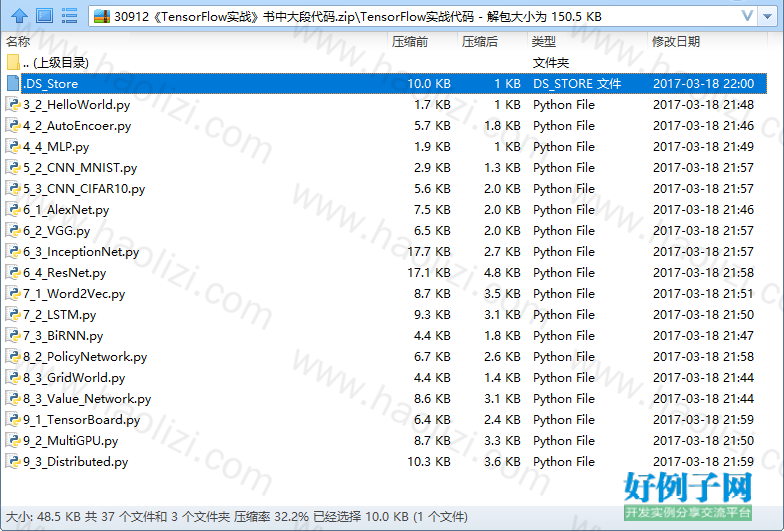Screen dimensions: 784x531
Task: Select file name 9_2_MultiGPU.py
Action: click(x=70, y=440)
